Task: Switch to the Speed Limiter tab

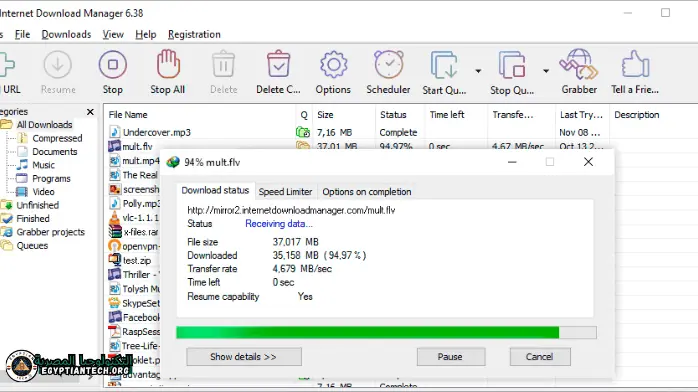Action: tap(285, 192)
